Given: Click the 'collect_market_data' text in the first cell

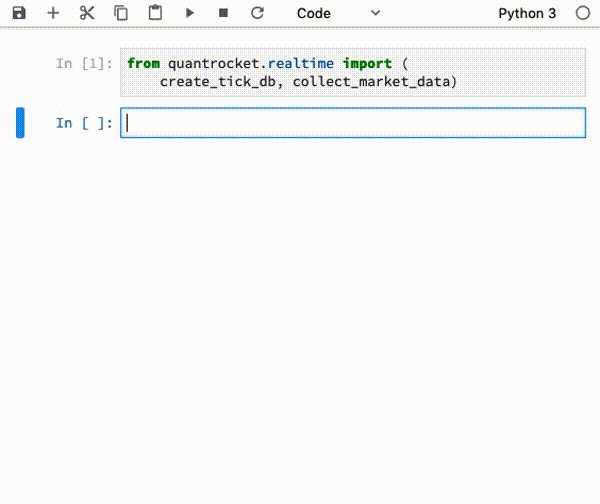Looking at the screenshot, I should tap(371, 82).
